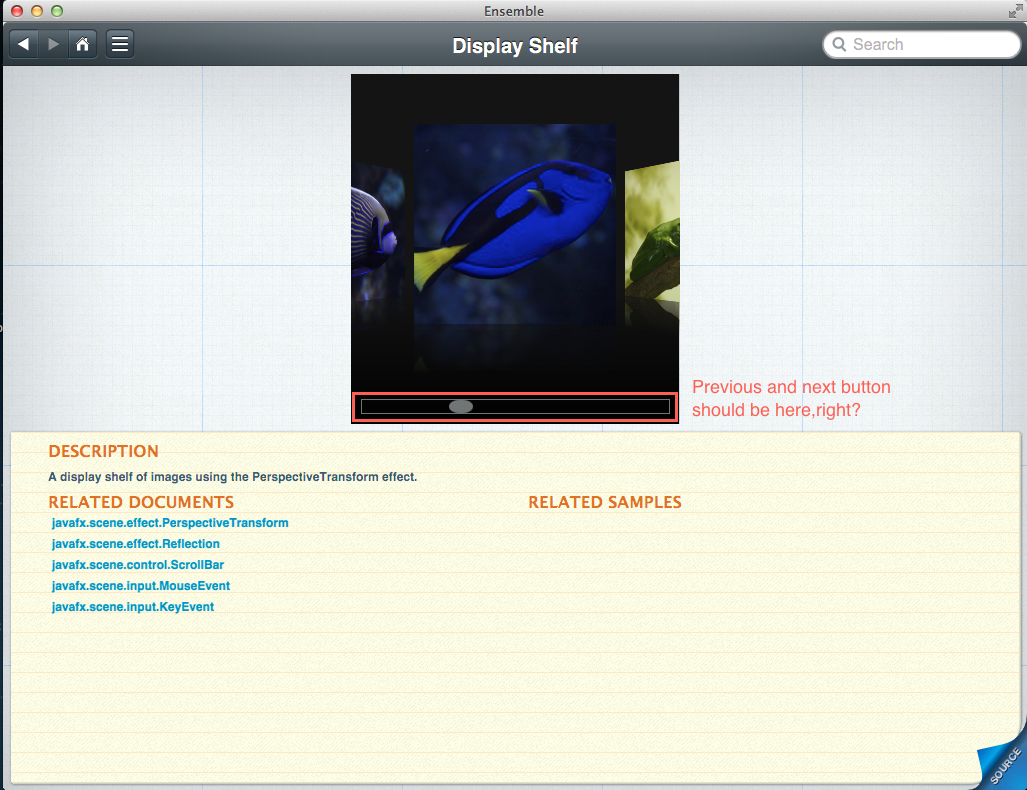The image size is (1027, 790).
Task: Click the back navigation arrow
Action: tap(24, 44)
